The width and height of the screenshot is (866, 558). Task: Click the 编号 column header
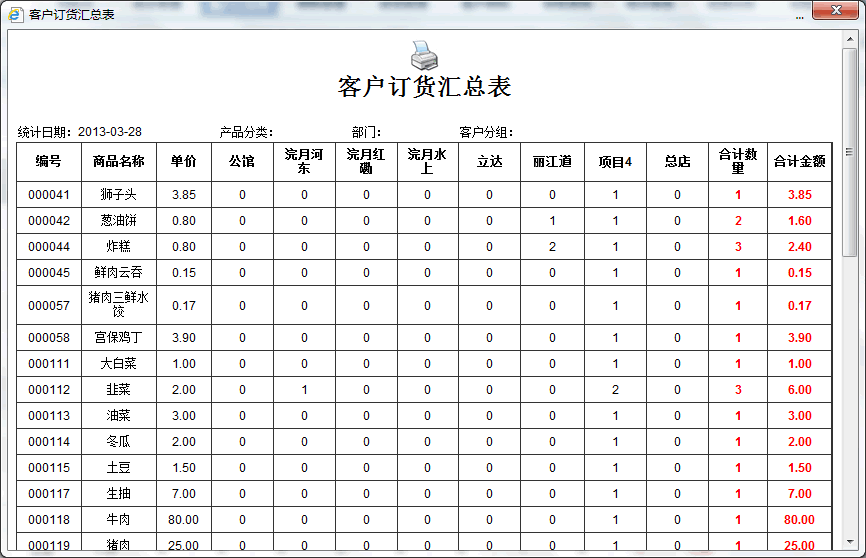pos(49,161)
